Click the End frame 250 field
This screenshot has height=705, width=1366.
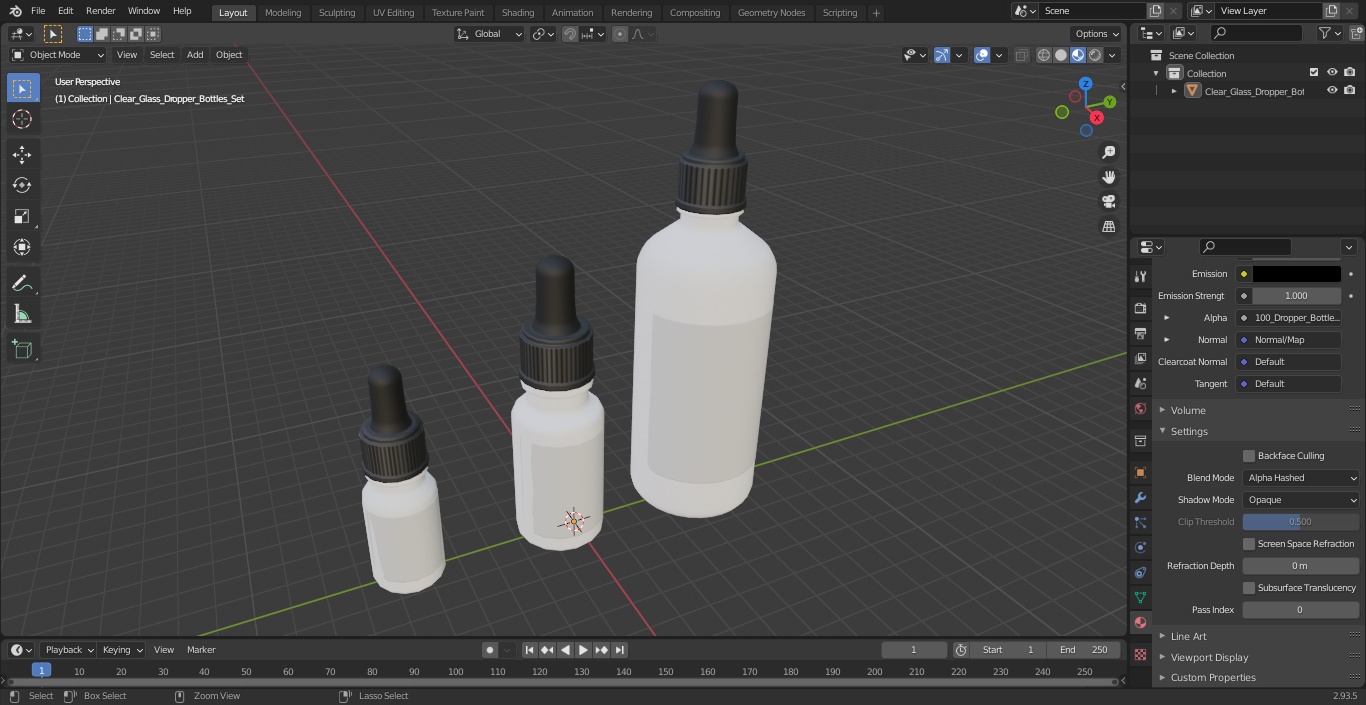(x=1084, y=650)
